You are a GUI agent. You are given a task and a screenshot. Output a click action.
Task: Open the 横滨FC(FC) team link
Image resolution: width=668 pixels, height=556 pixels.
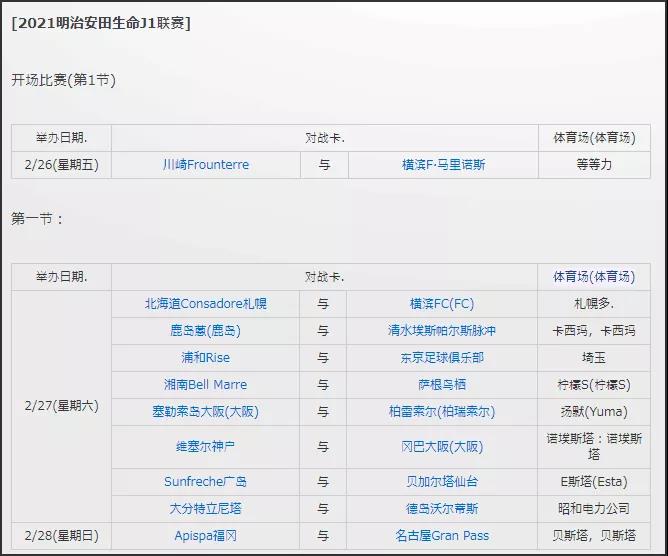click(442, 304)
